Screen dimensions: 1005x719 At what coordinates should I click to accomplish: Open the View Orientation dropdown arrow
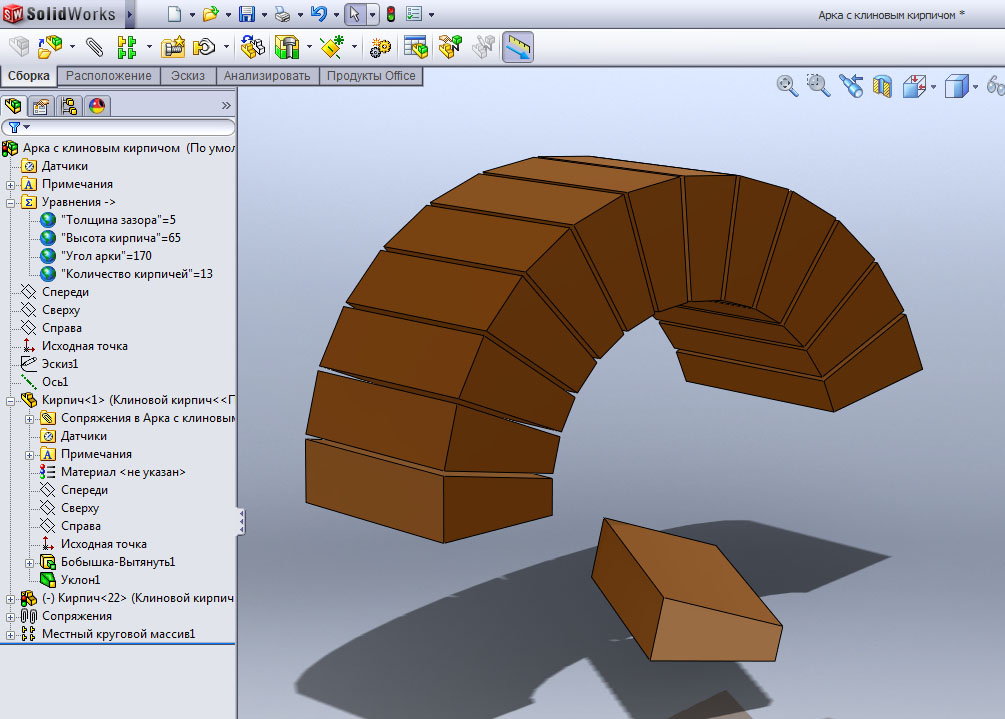(932, 87)
